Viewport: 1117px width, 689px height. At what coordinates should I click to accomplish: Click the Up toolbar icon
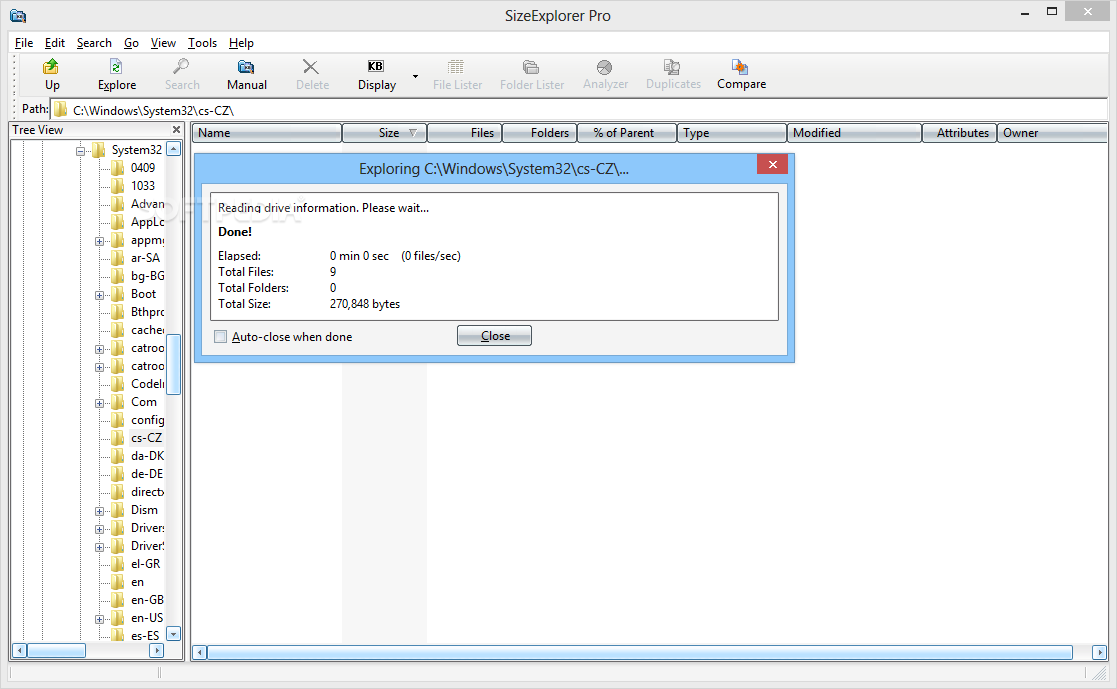pyautogui.click(x=51, y=67)
